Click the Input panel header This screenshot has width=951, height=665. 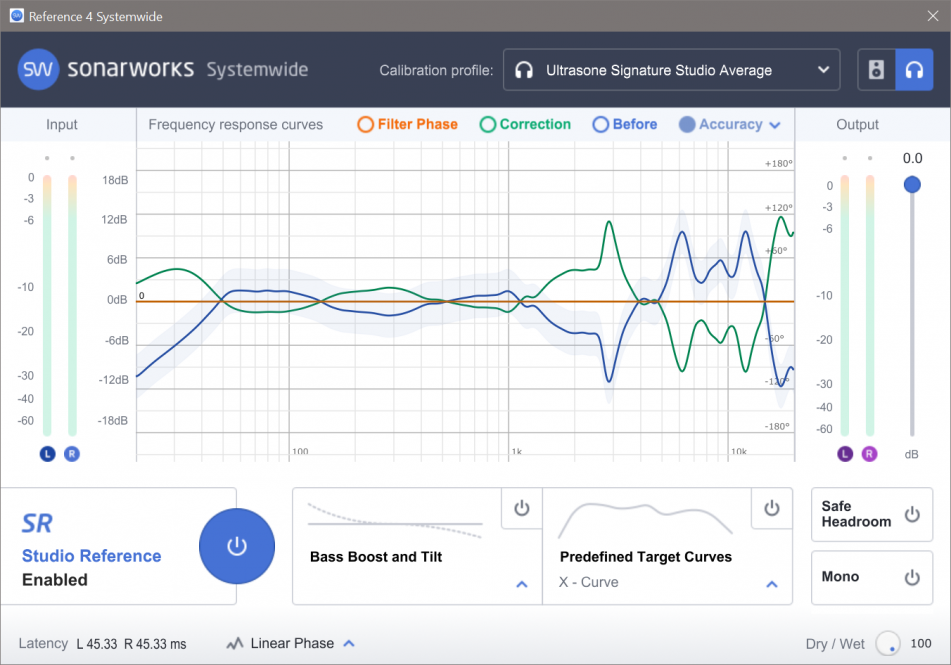pyautogui.click(x=62, y=124)
